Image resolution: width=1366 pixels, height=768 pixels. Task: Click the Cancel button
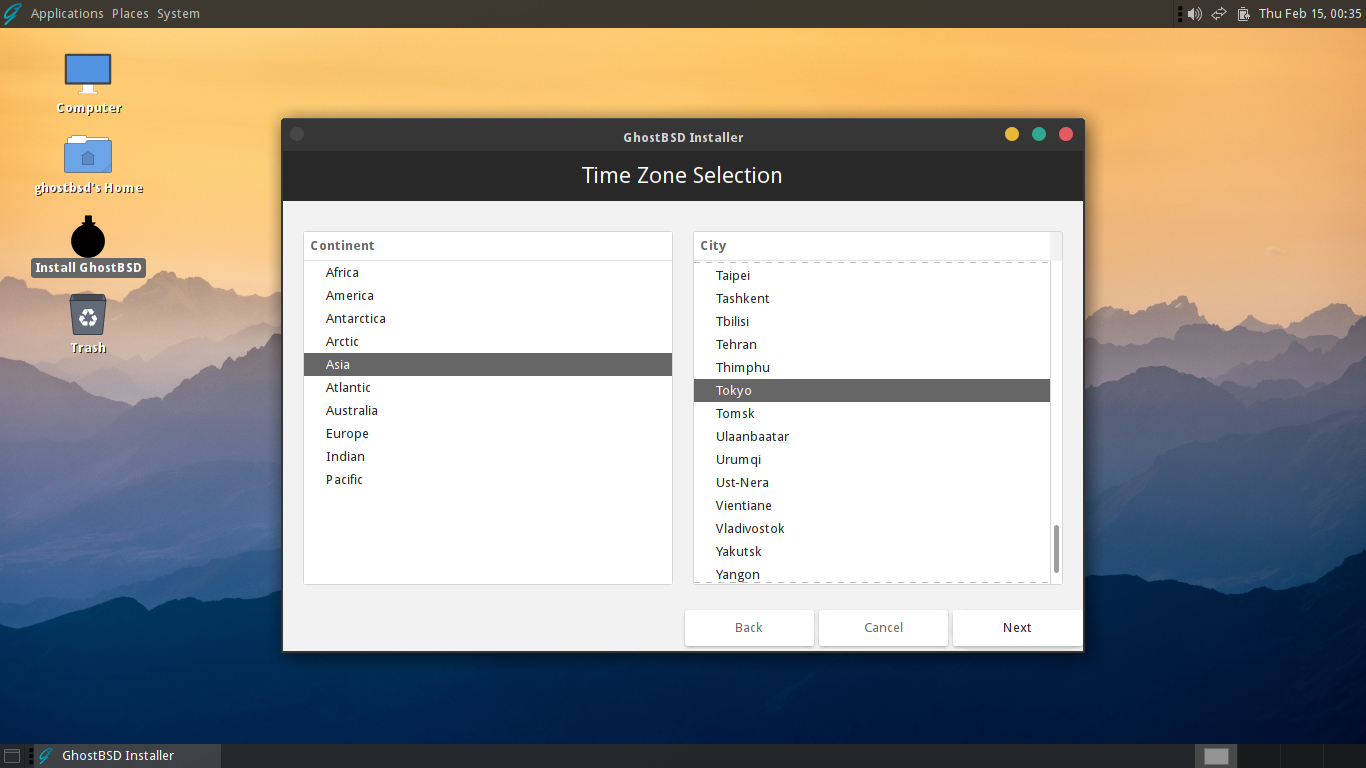pyautogui.click(x=883, y=628)
